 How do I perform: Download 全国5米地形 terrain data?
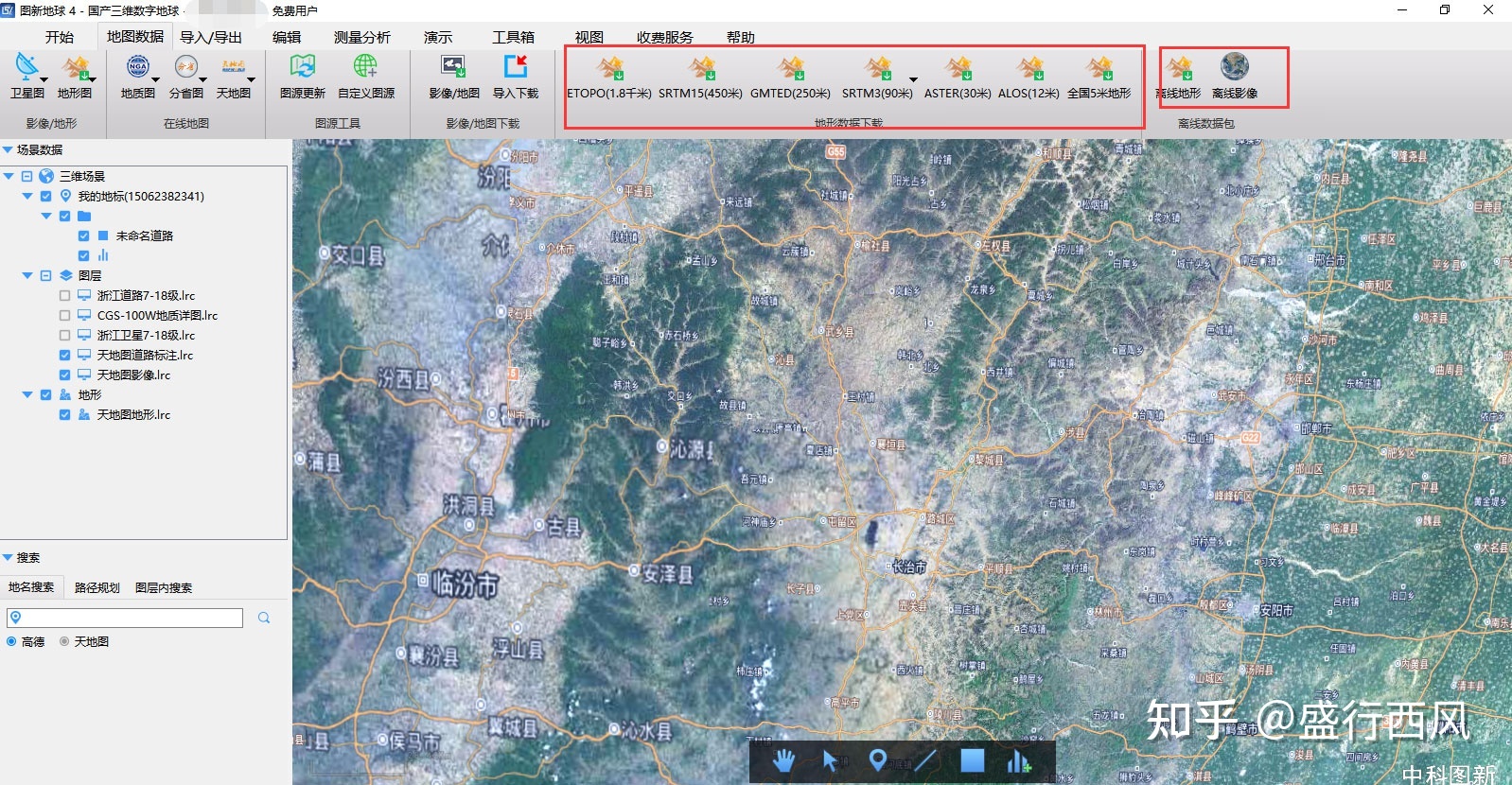coord(1099,78)
